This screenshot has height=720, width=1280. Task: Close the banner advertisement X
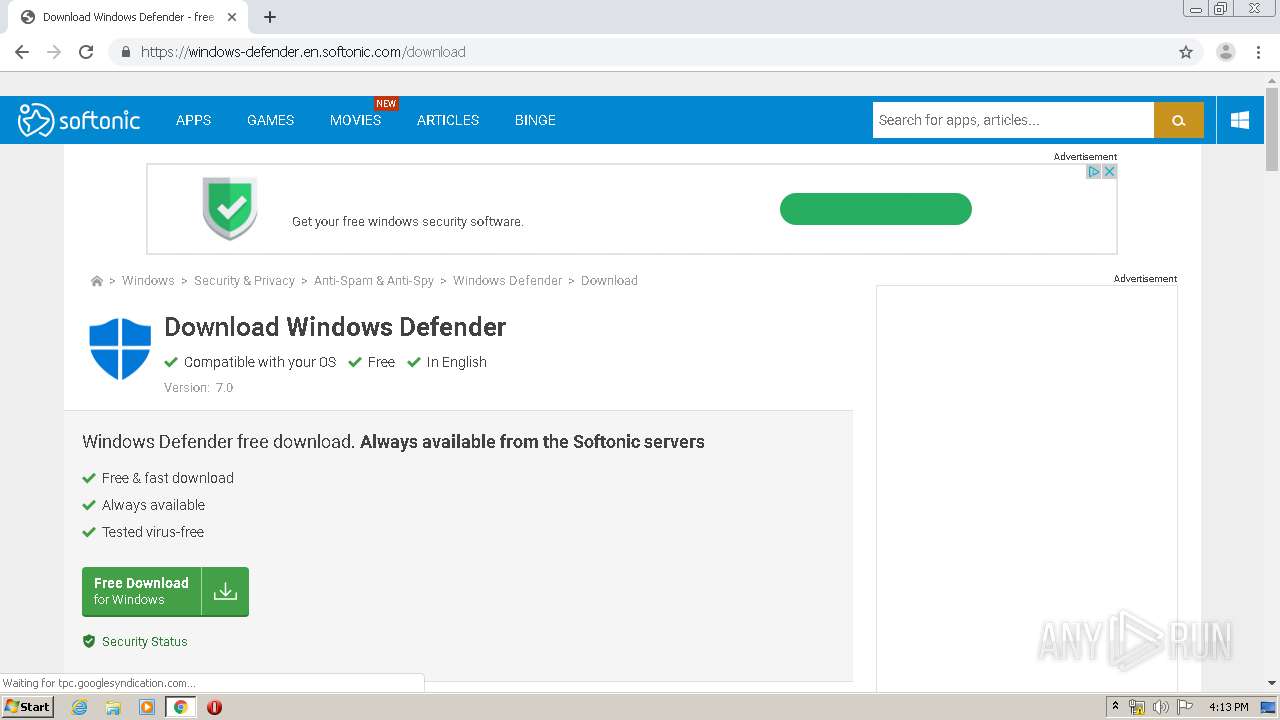(x=1109, y=172)
